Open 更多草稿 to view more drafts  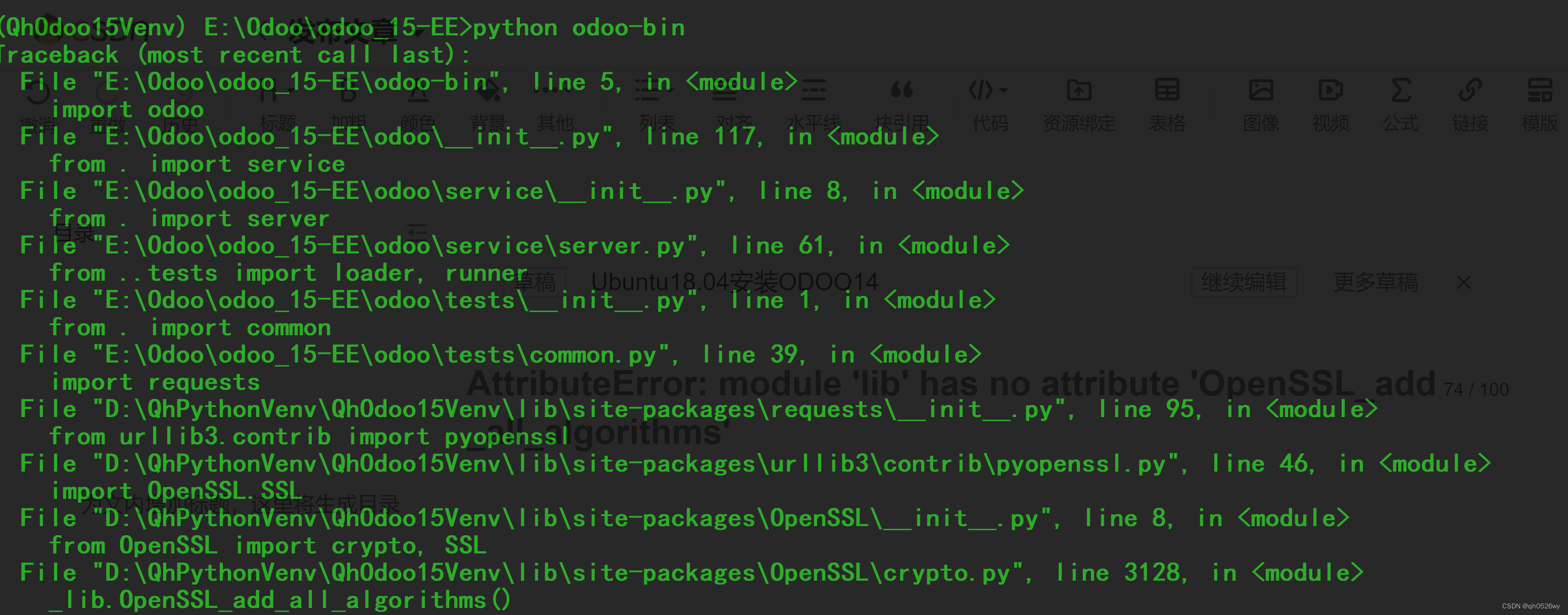1374,282
